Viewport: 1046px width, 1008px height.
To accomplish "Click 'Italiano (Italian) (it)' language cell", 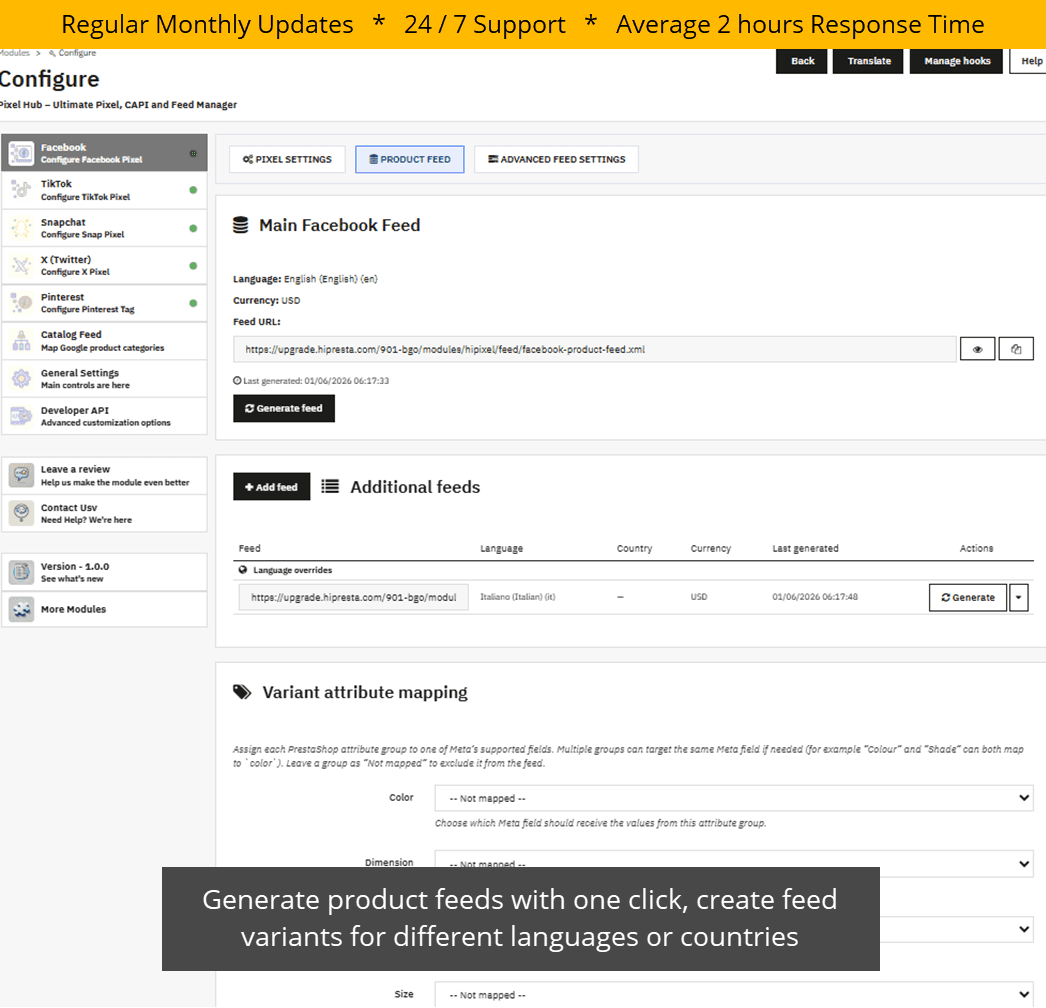I will pos(517,597).
